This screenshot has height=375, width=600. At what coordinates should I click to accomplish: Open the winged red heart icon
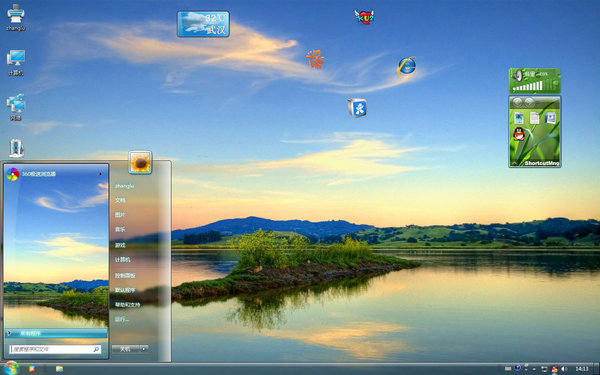tap(364, 17)
